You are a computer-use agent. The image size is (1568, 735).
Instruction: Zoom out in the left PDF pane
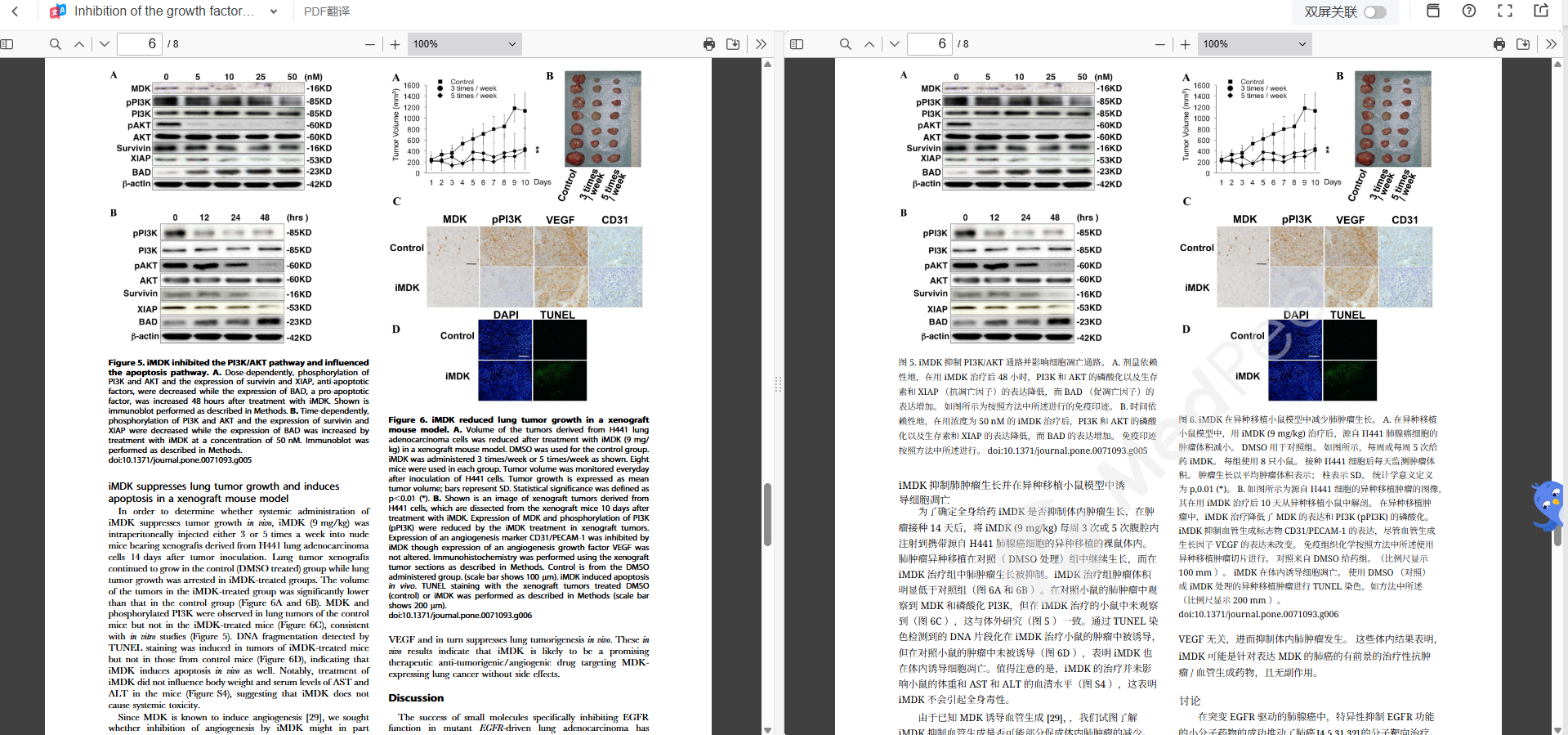click(x=370, y=44)
